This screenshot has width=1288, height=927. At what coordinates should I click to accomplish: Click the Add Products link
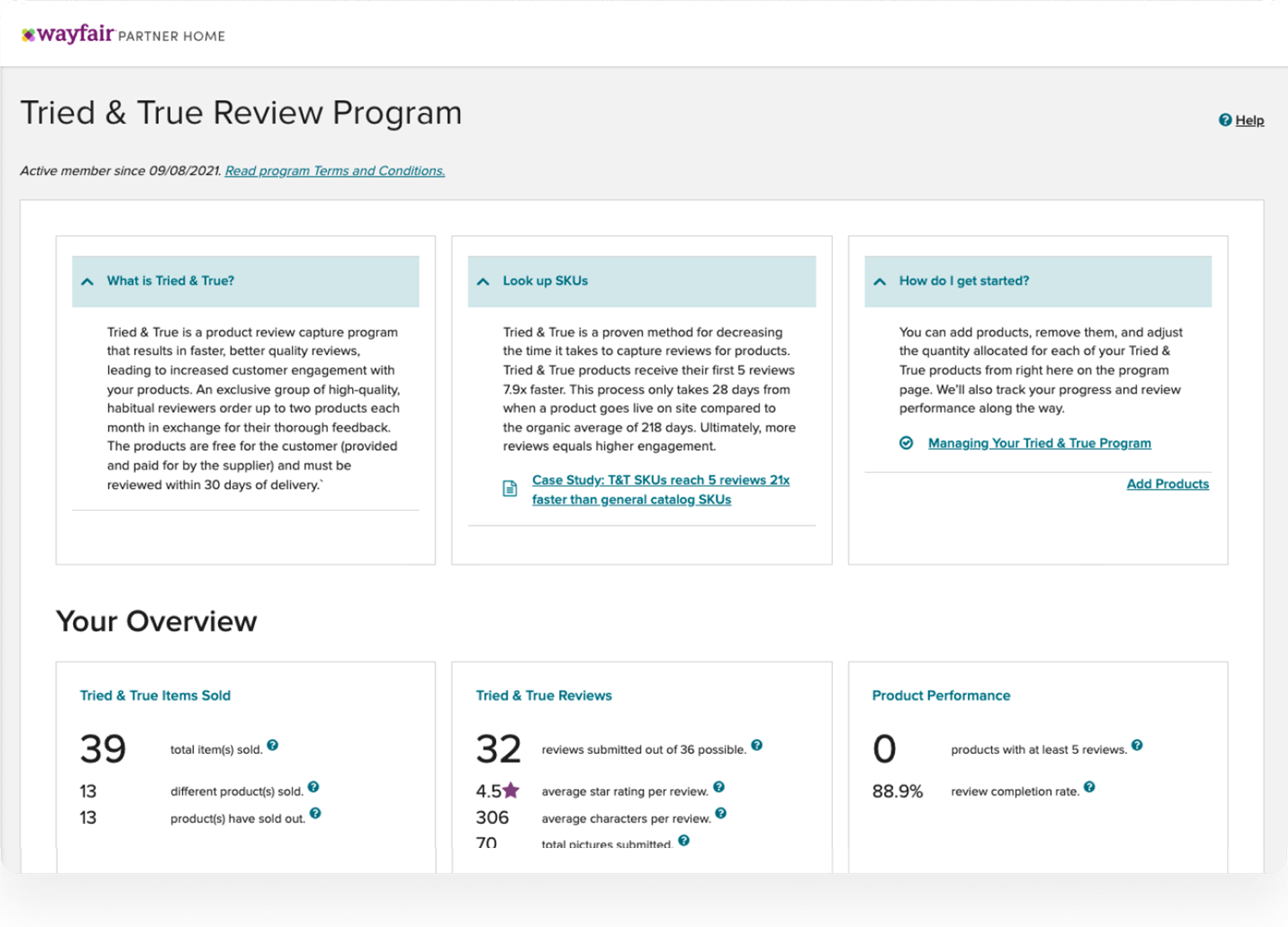1167,484
